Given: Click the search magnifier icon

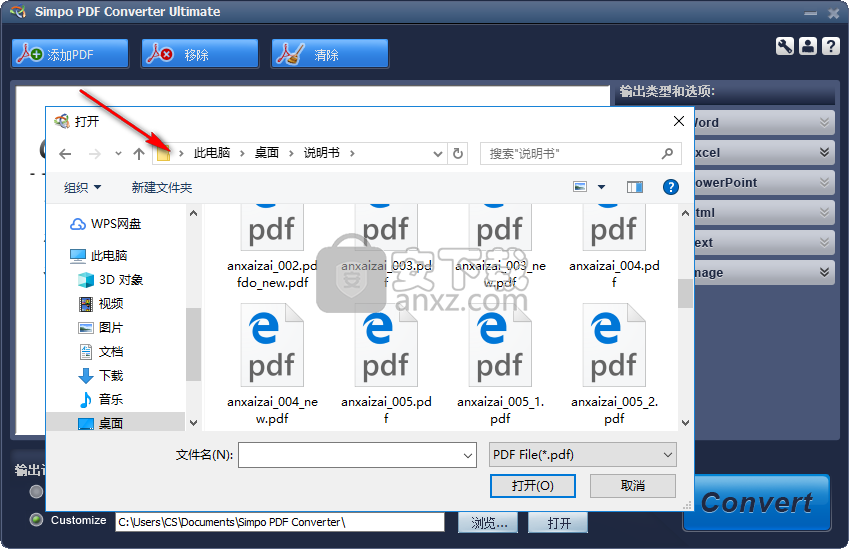Looking at the screenshot, I should [x=668, y=154].
